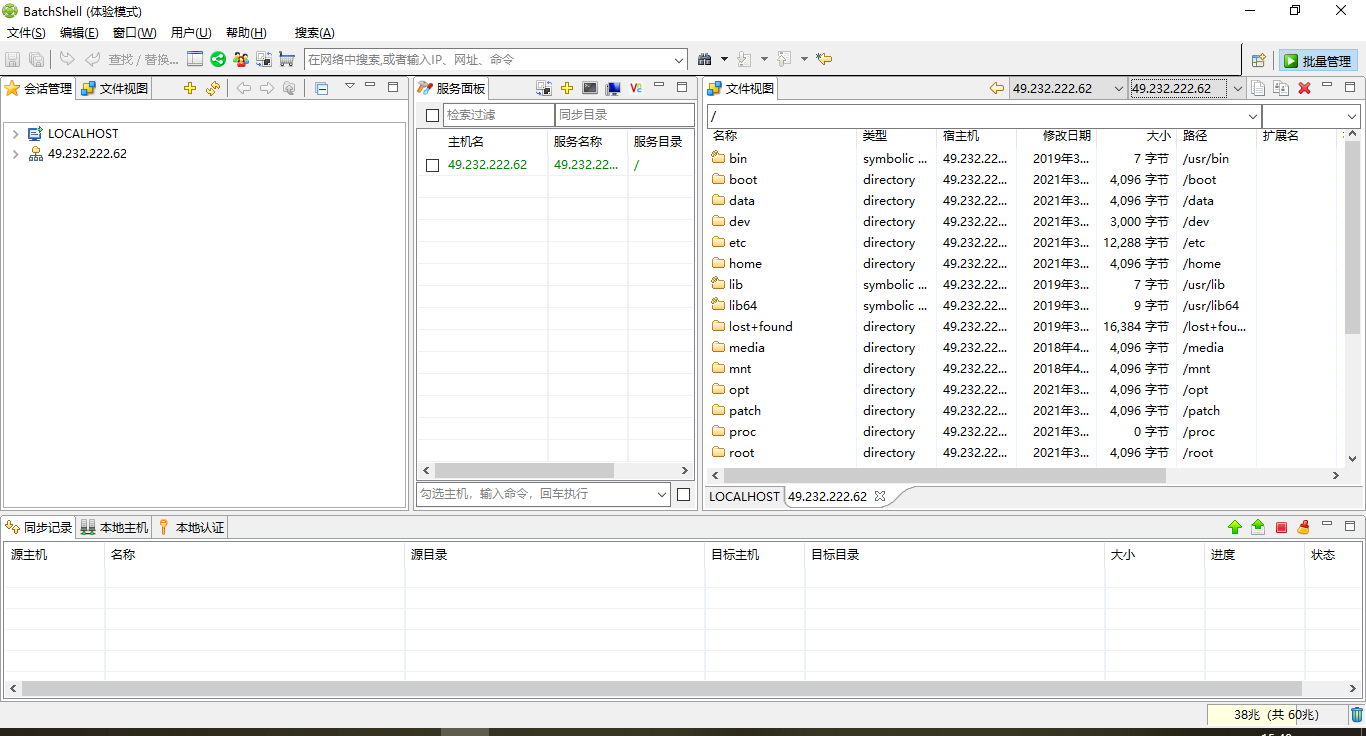Screen dimensions: 1366x736
Task: Add new session with yellow plus in 会话管理
Action: pyautogui.click(x=190, y=88)
